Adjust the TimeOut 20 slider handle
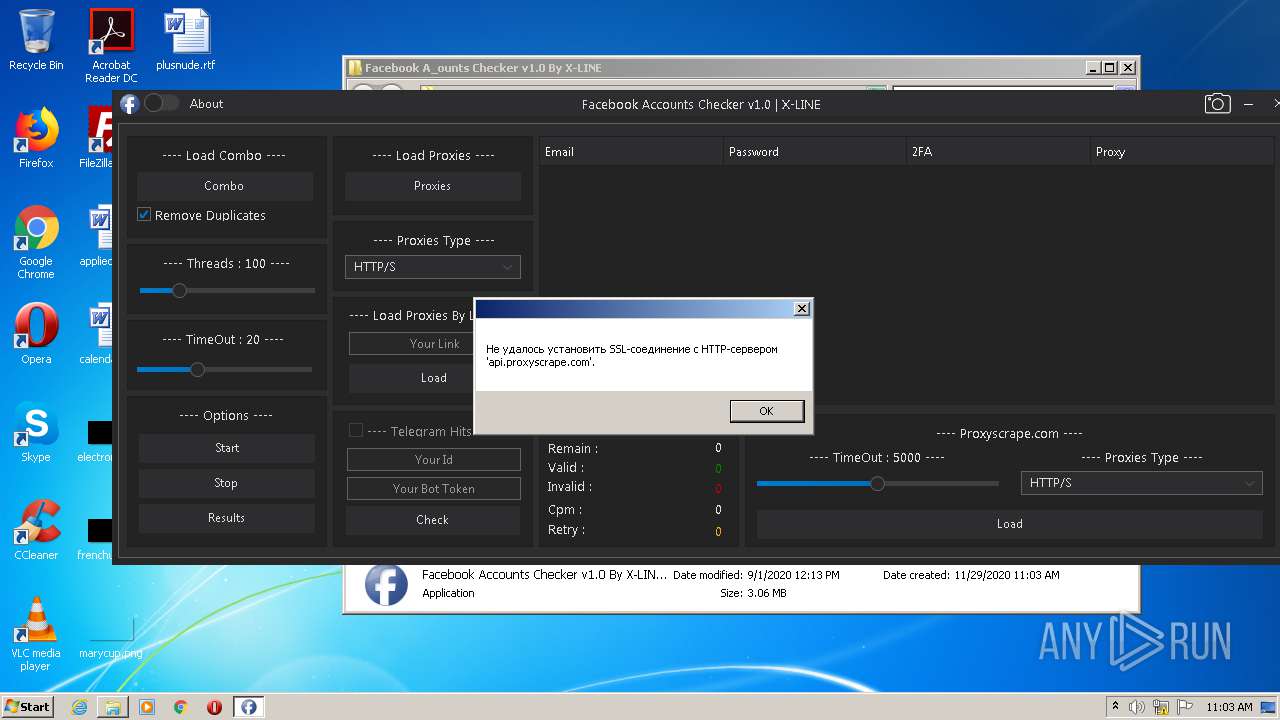This screenshot has height=720, width=1280. (197, 369)
